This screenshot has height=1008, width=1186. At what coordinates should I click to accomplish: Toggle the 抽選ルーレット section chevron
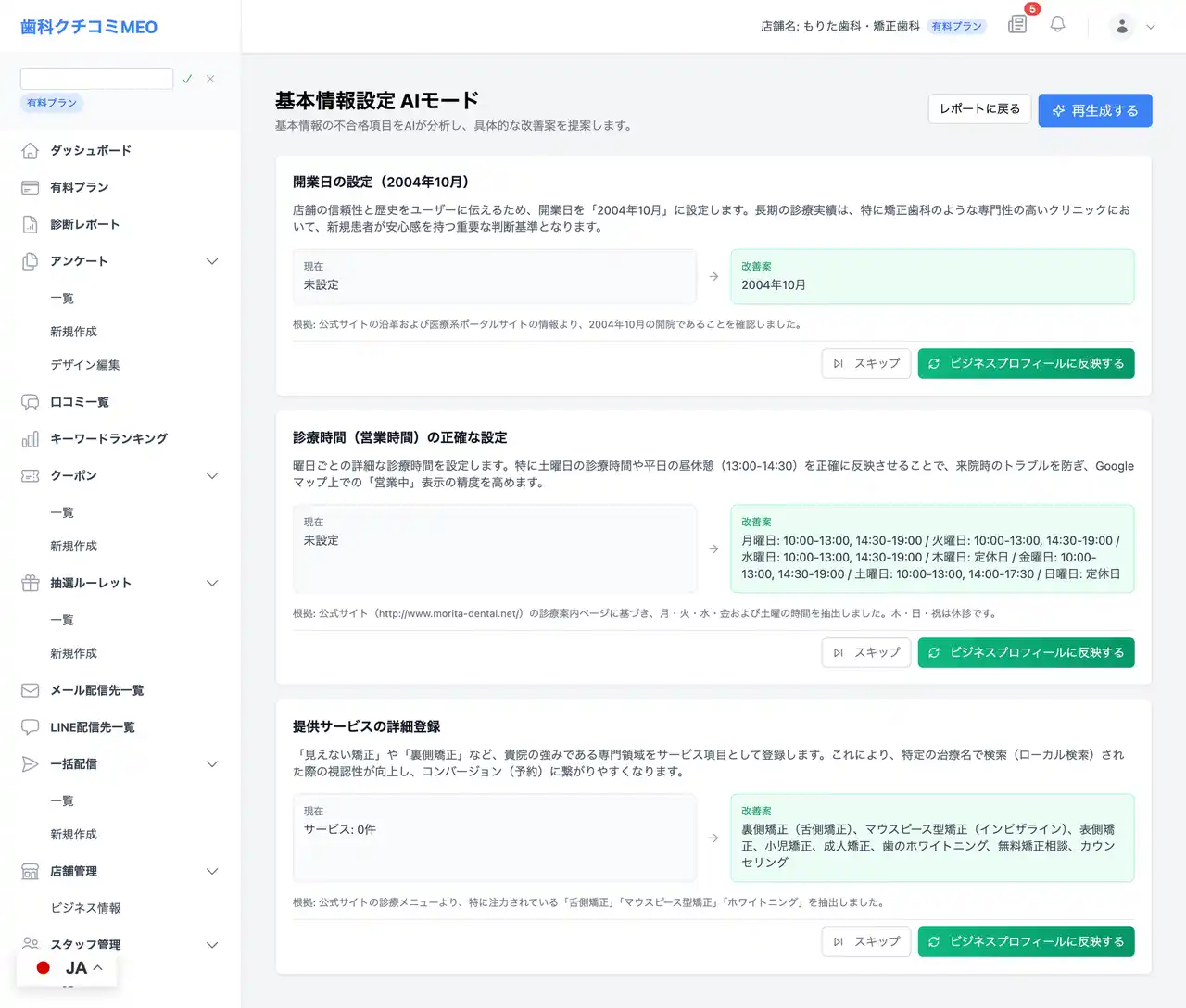(x=212, y=584)
